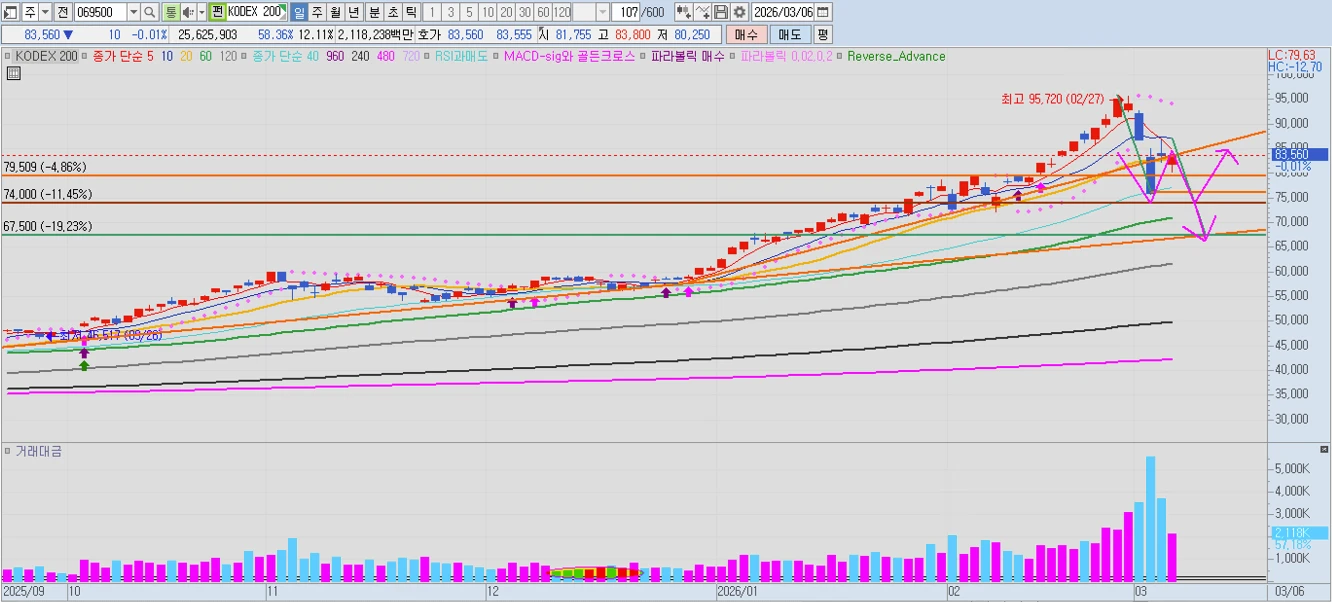Click the 2026/01 time axis label
1332x602 pixels.
739,592
